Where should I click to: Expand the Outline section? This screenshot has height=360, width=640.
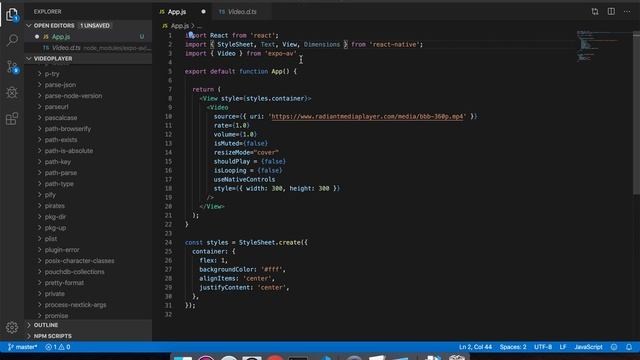tap(88, 325)
